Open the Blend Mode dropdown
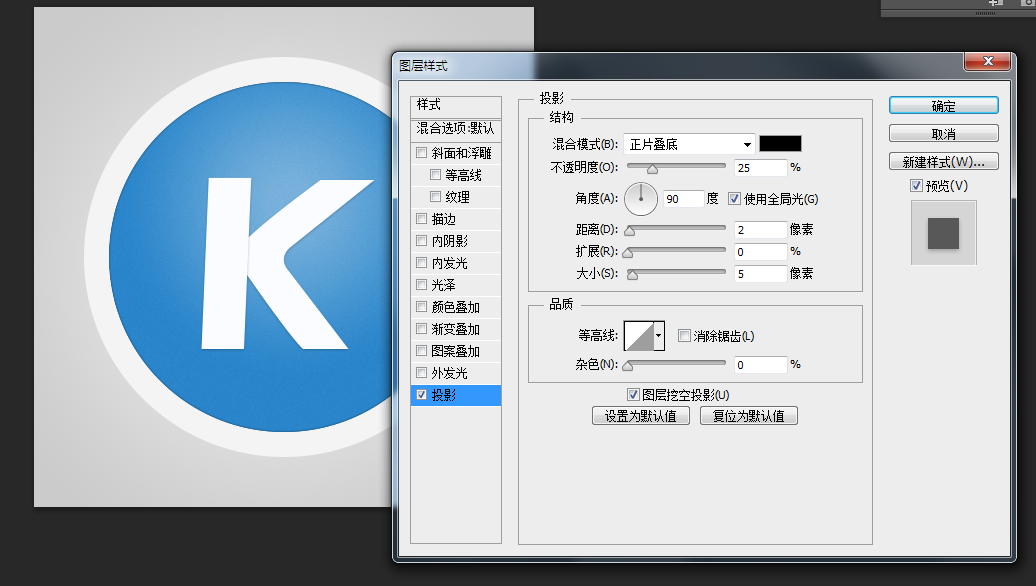The image size is (1036, 586). (689, 143)
